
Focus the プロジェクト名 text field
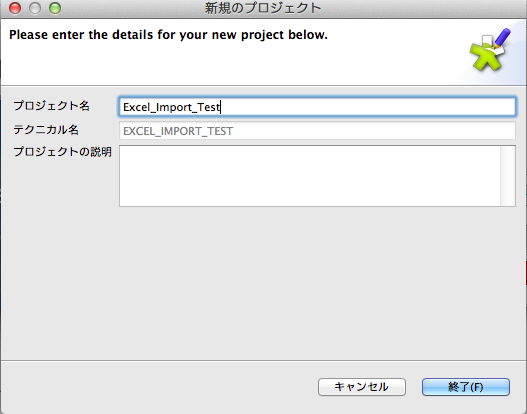point(317,107)
